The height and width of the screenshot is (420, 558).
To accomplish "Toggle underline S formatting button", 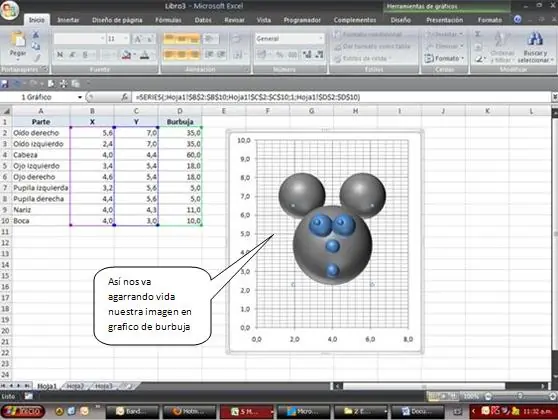I will 85,54.
